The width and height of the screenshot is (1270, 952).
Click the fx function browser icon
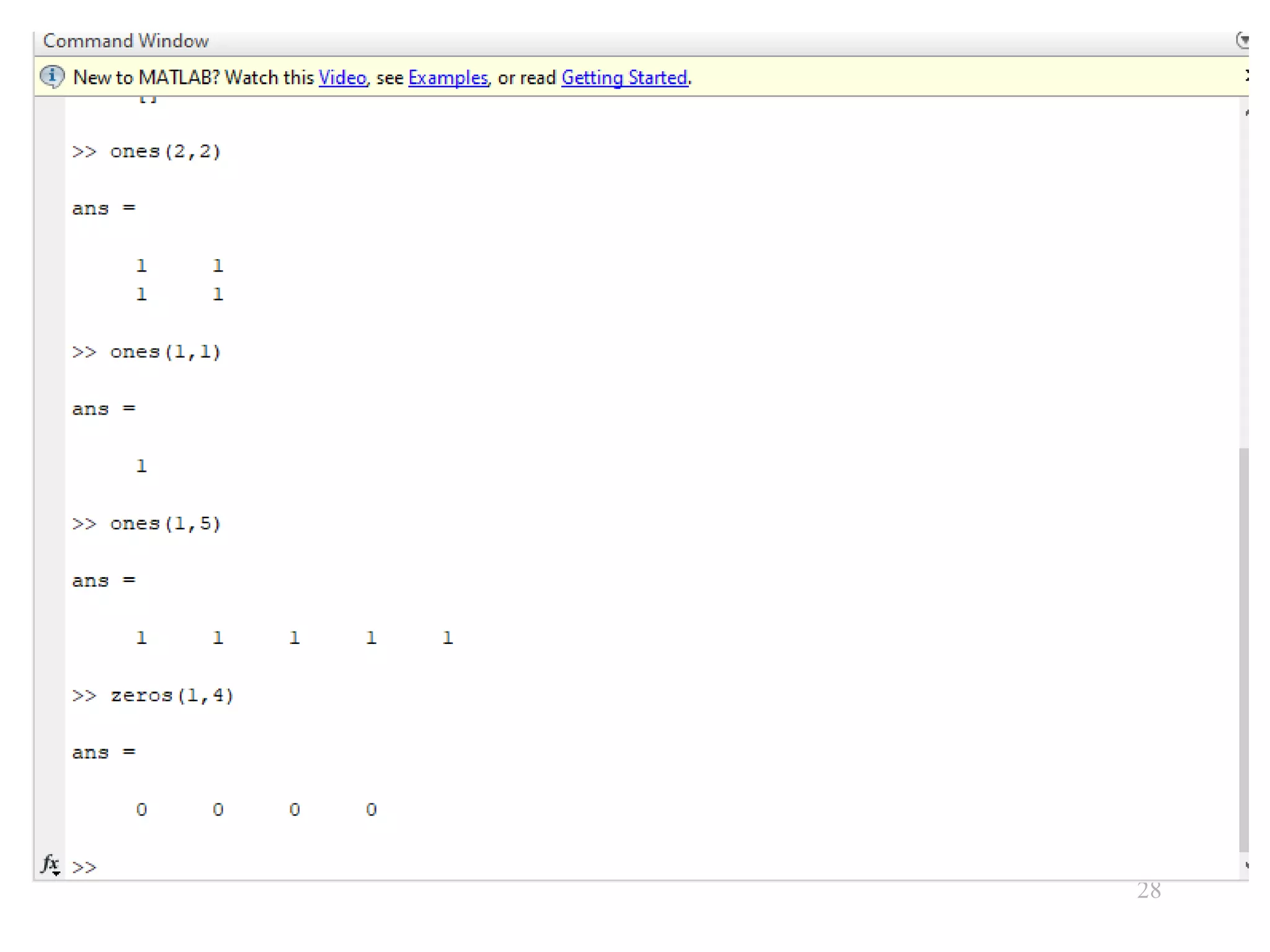[x=50, y=863]
